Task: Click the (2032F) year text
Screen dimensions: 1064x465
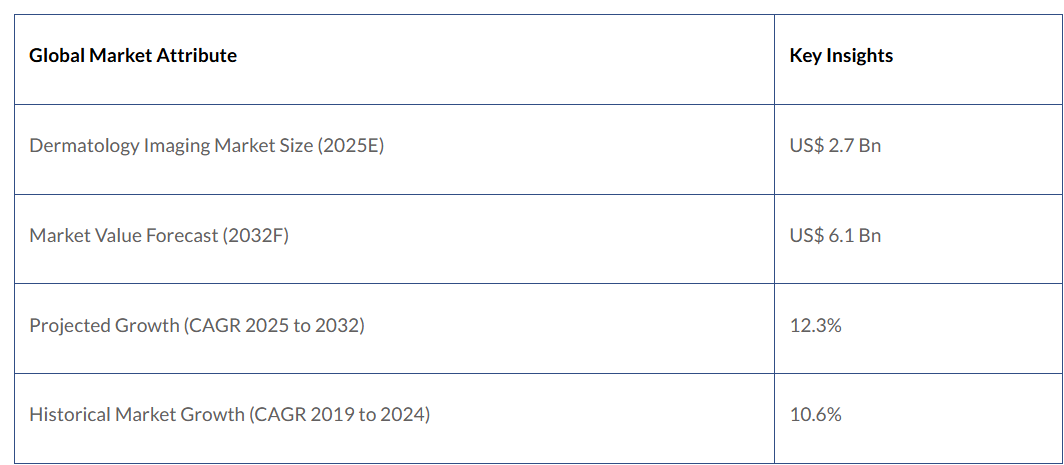Action: tap(254, 236)
